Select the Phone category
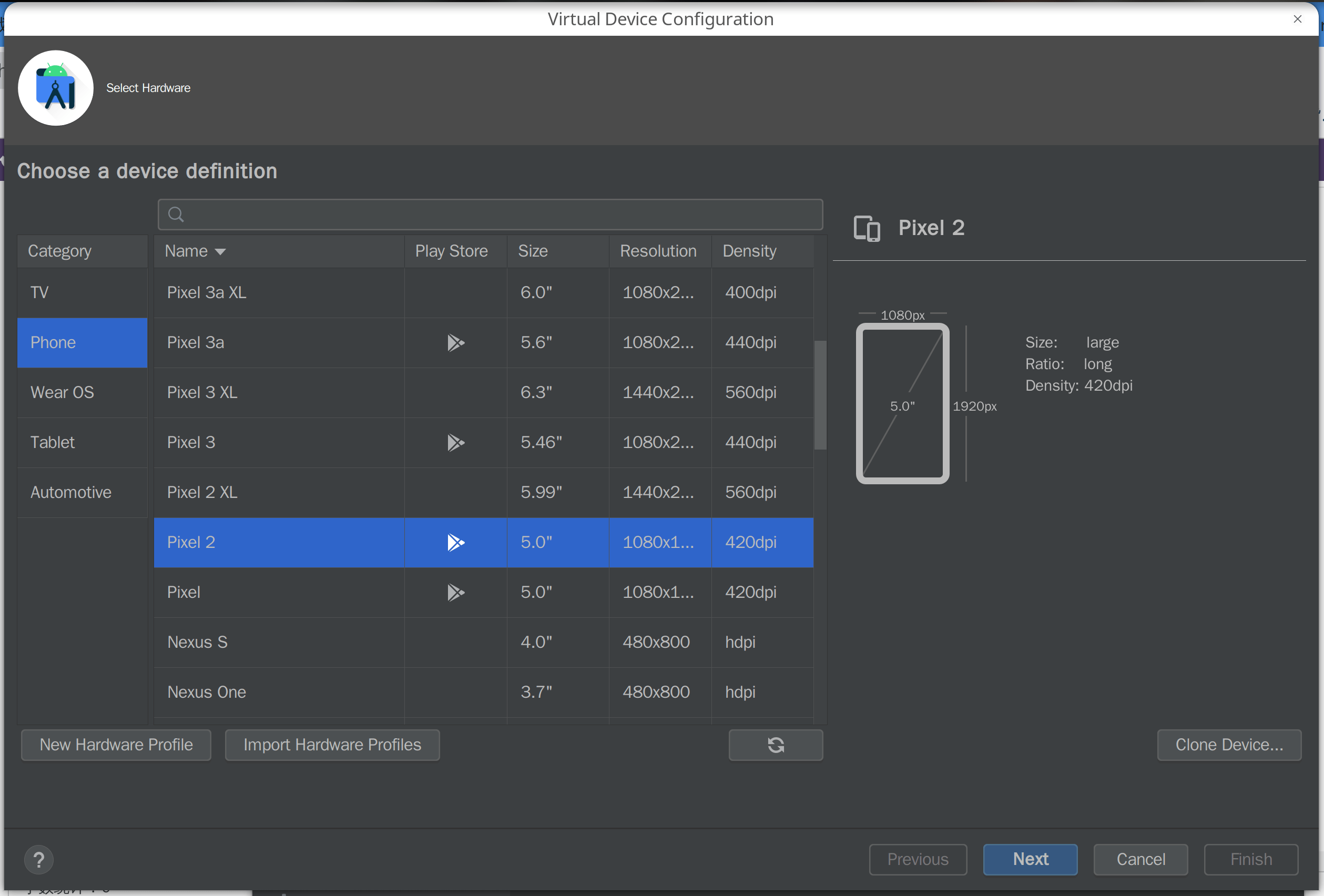 pos(83,343)
